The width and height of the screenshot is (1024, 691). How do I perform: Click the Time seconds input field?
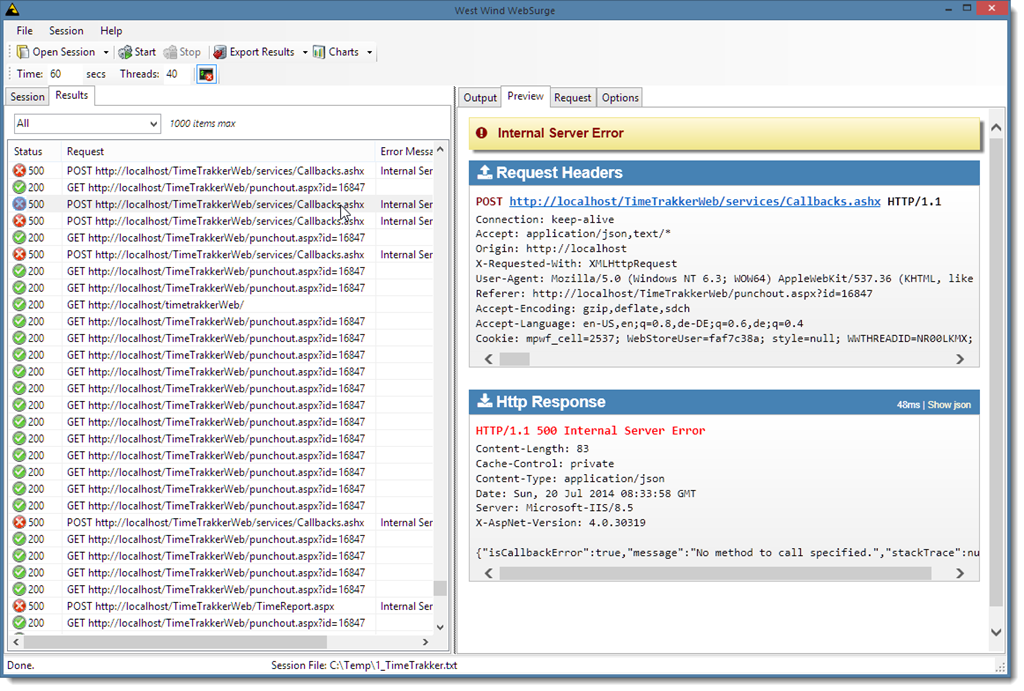pos(65,74)
